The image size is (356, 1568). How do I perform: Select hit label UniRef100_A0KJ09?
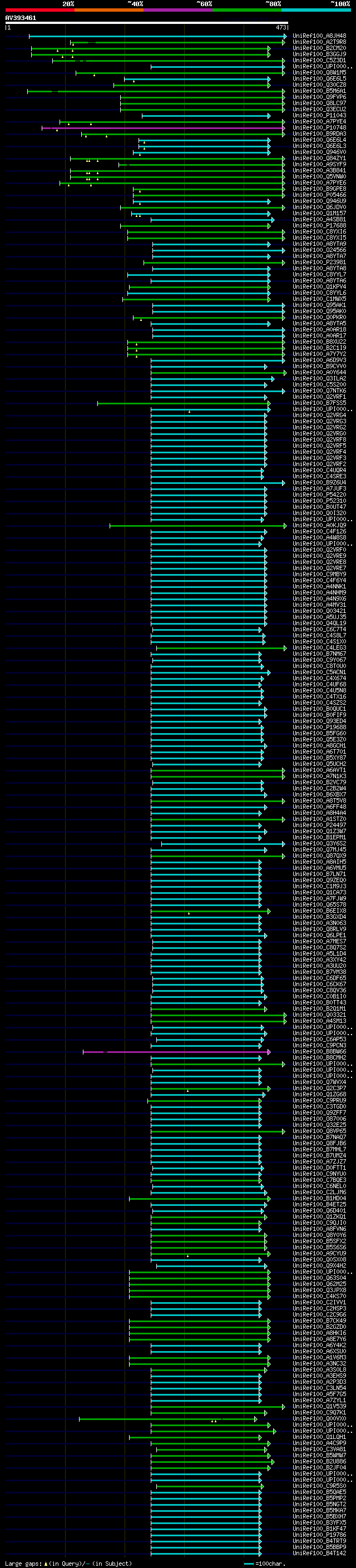(x=319, y=525)
